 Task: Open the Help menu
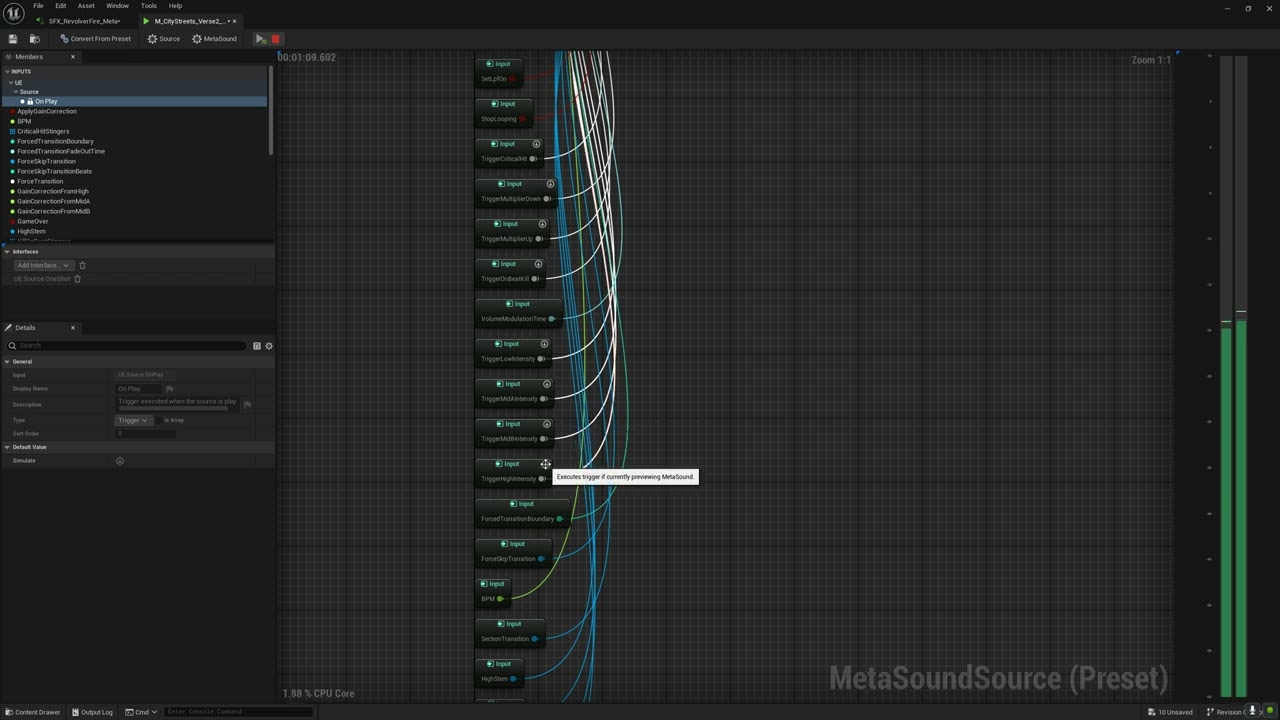point(175,6)
